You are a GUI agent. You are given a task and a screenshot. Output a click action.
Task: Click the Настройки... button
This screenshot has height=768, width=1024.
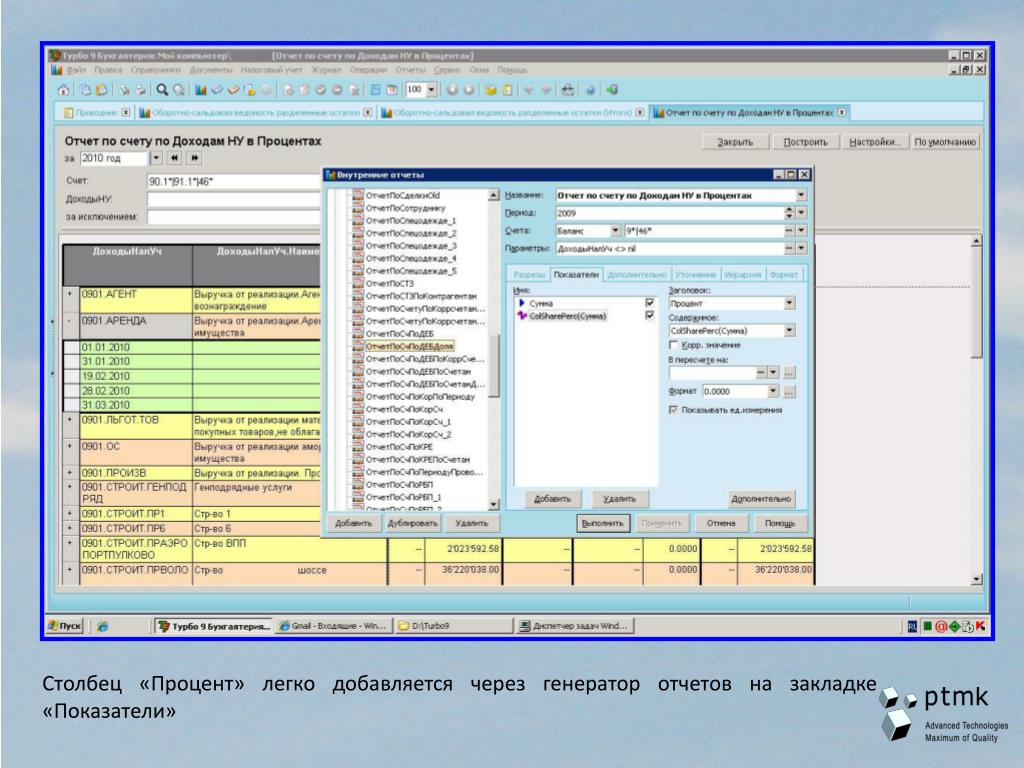[x=874, y=142]
